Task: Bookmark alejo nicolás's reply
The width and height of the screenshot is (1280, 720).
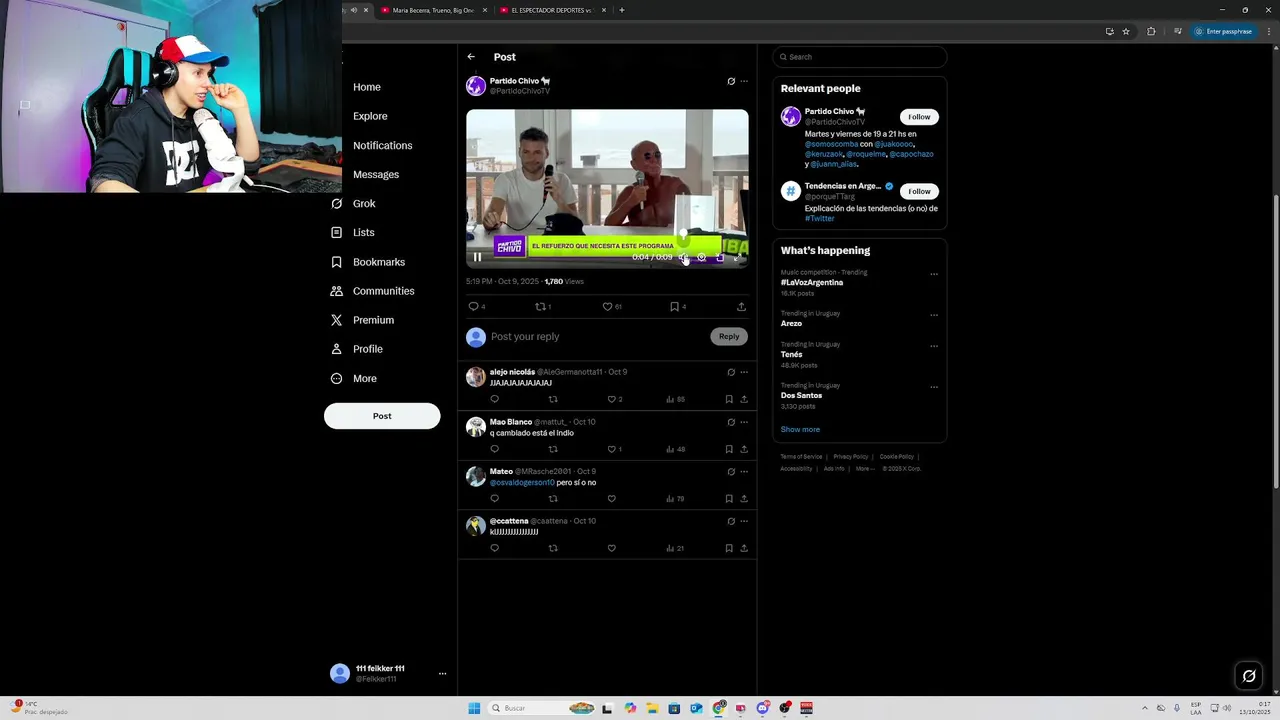Action: point(729,399)
